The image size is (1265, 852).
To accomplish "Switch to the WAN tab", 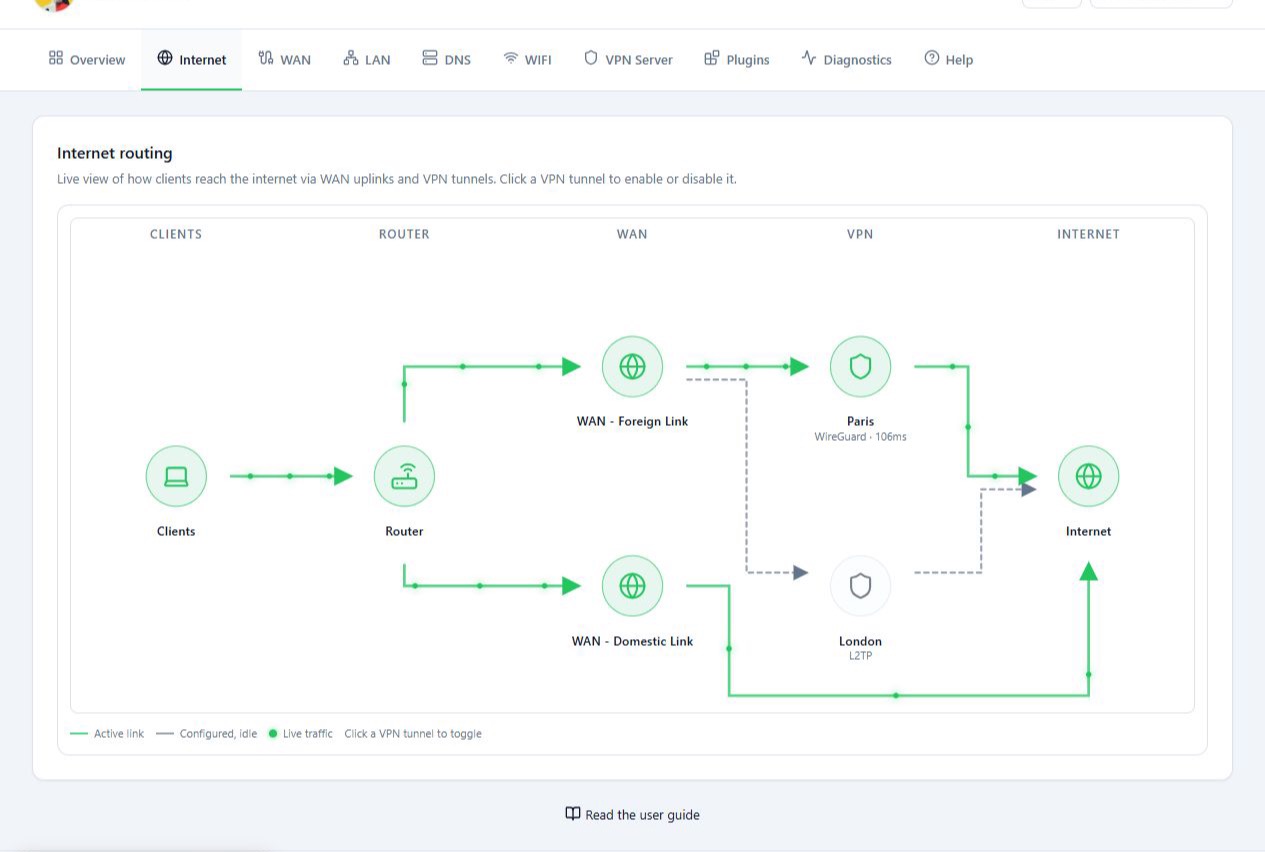I will click(x=285, y=60).
